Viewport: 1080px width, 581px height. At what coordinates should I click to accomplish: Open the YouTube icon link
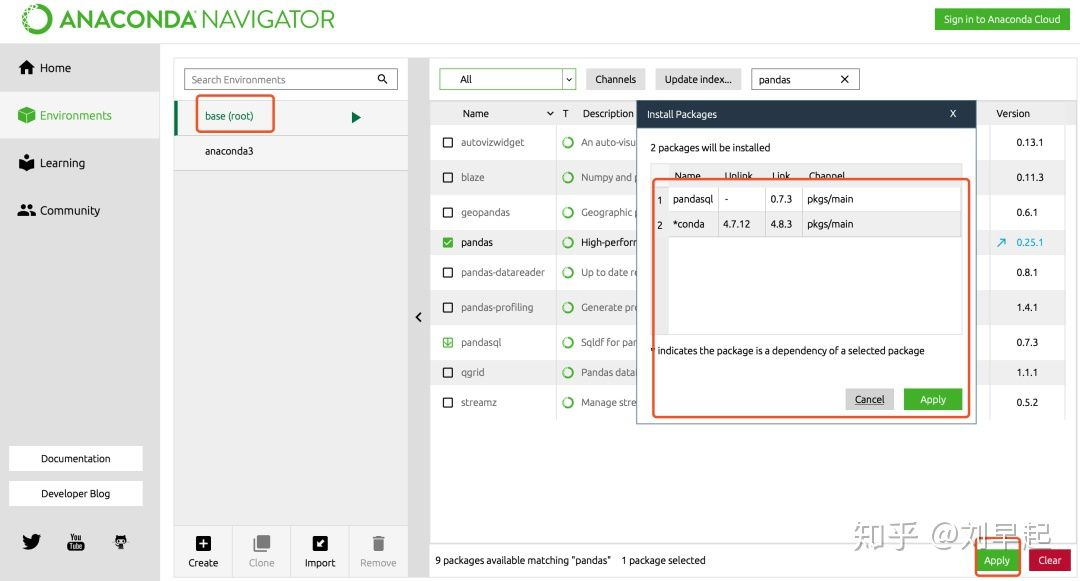point(76,542)
